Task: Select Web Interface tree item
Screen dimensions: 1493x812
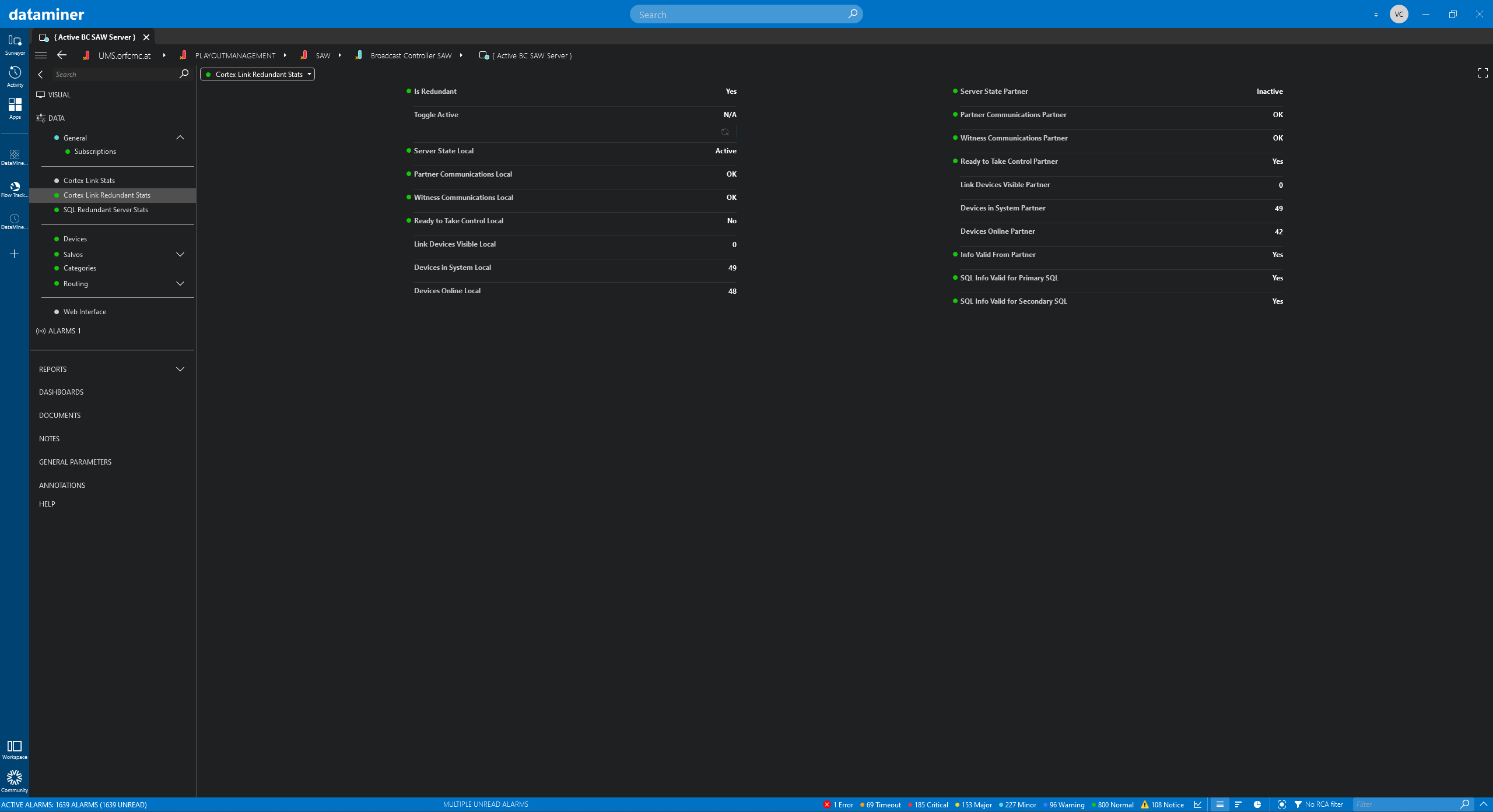Action: [x=85, y=312]
